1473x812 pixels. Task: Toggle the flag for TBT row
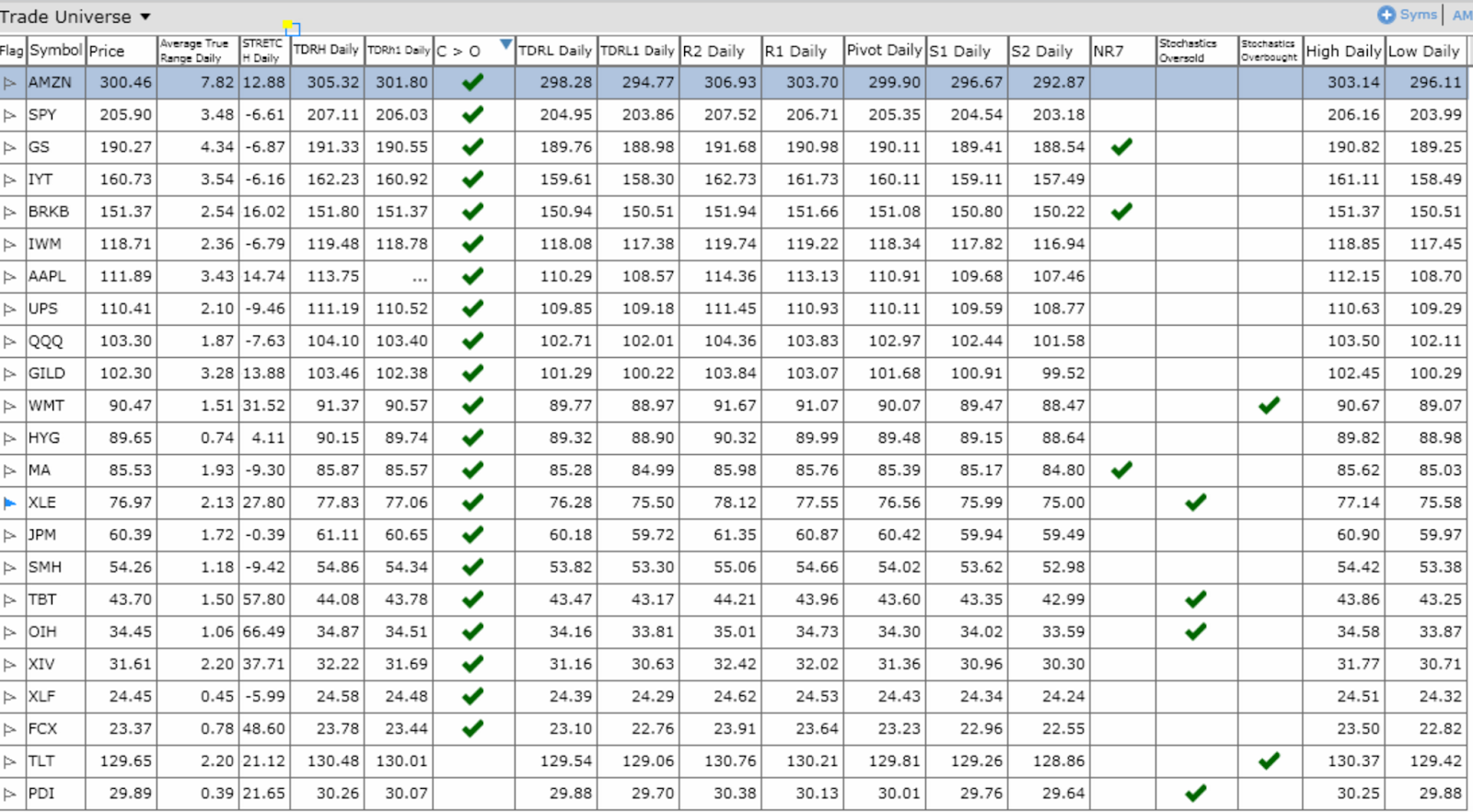[10, 600]
